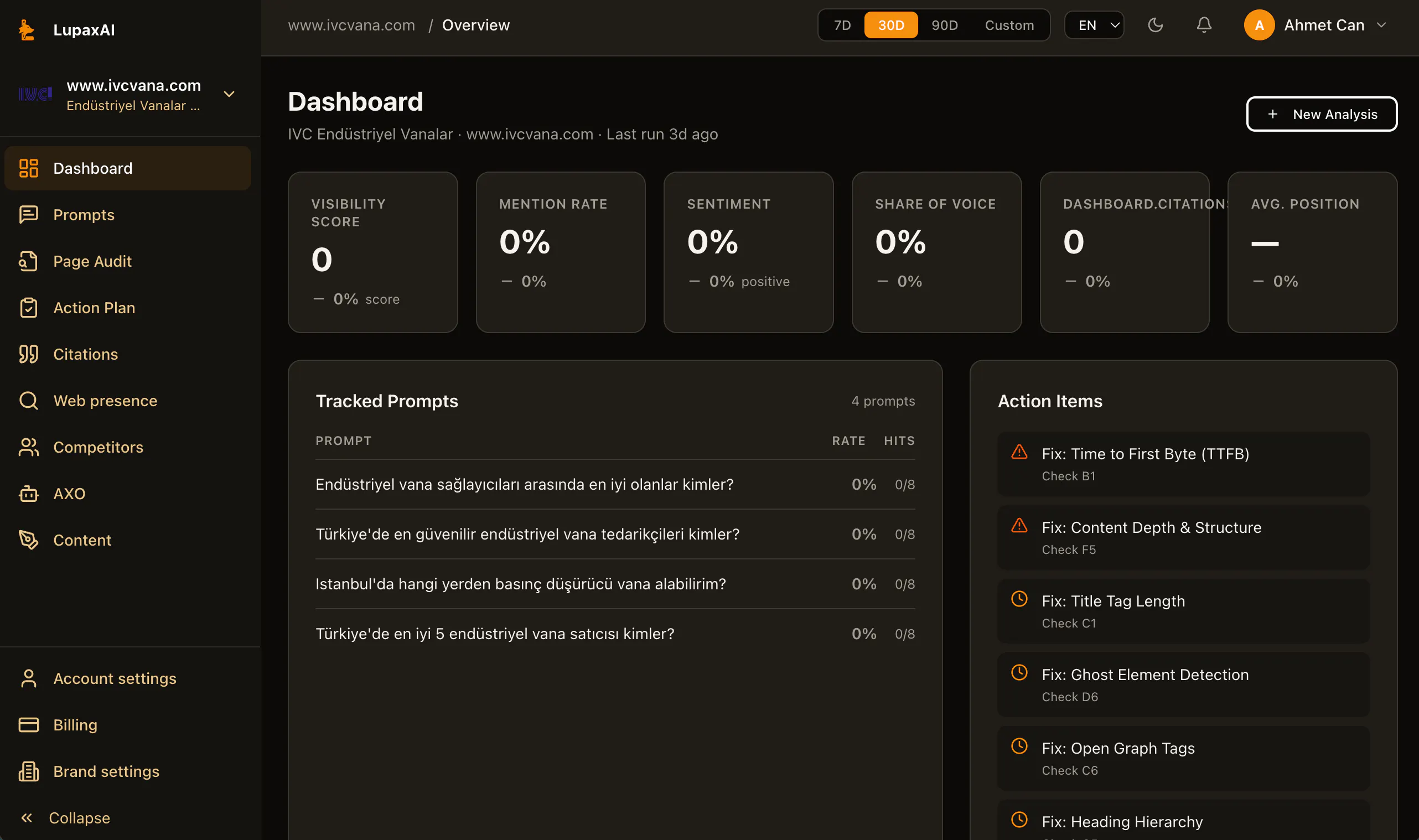Open the Billing settings label
This screenshot has width=1419, height=840.
75,724
